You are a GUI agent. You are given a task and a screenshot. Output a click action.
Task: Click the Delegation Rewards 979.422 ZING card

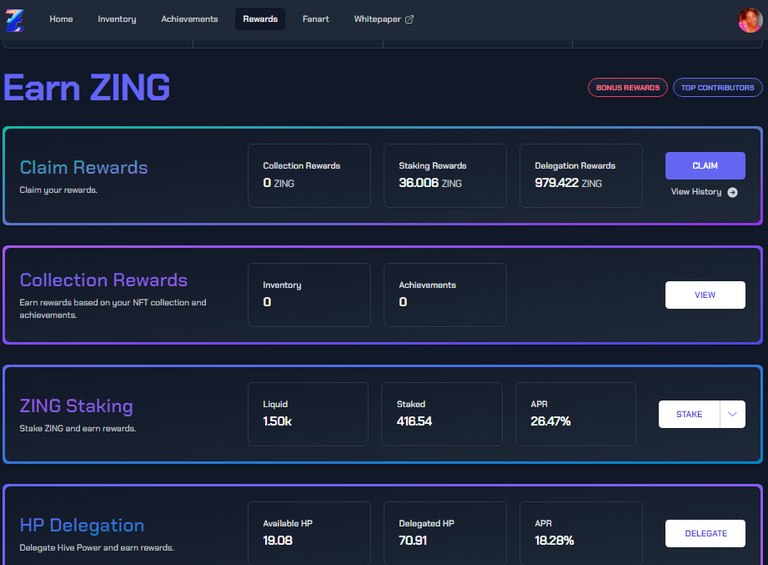click(581, 176)
